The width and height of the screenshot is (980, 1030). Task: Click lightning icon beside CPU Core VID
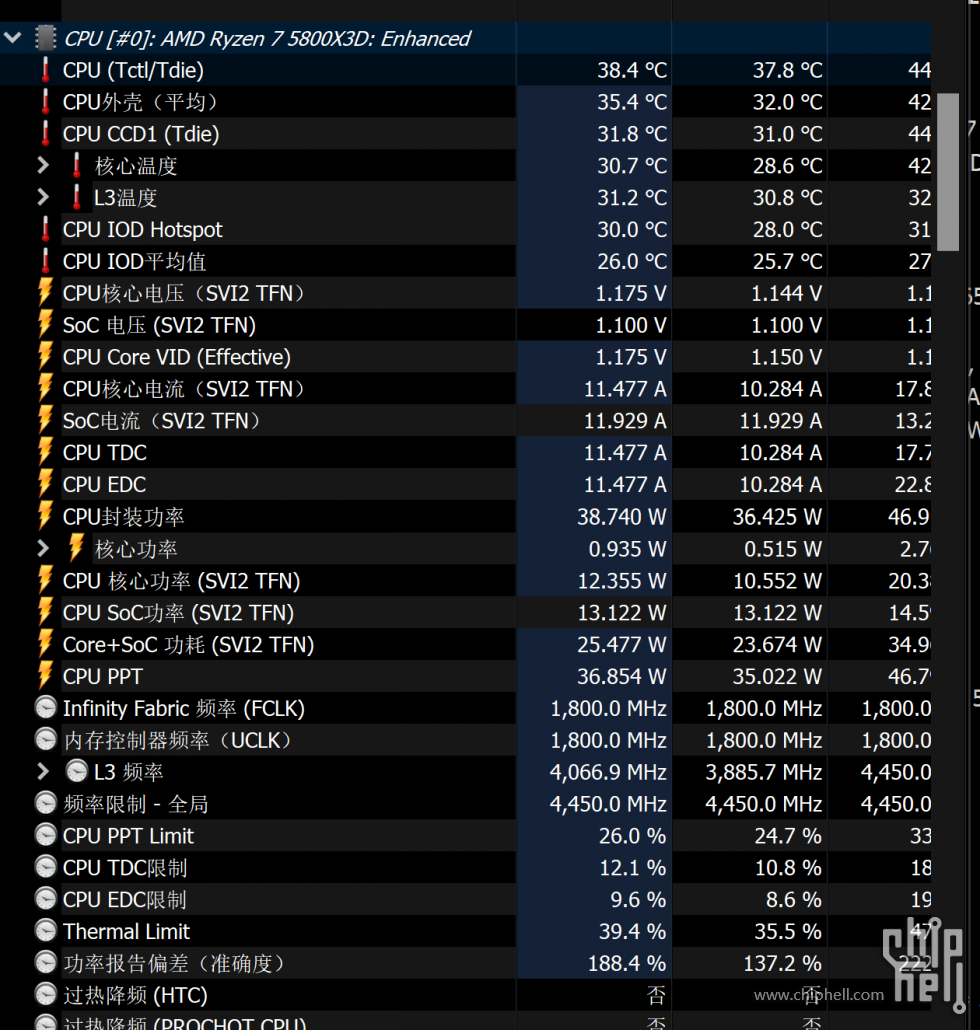click(x=45, y=357)
